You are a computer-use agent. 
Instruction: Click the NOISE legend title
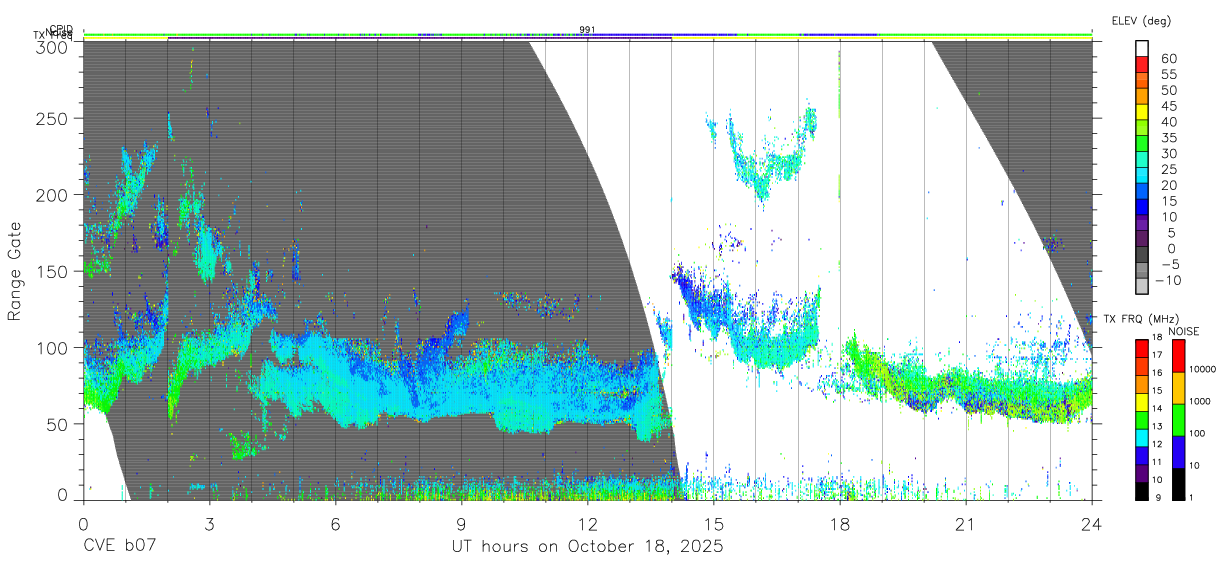click(1183, 331)
